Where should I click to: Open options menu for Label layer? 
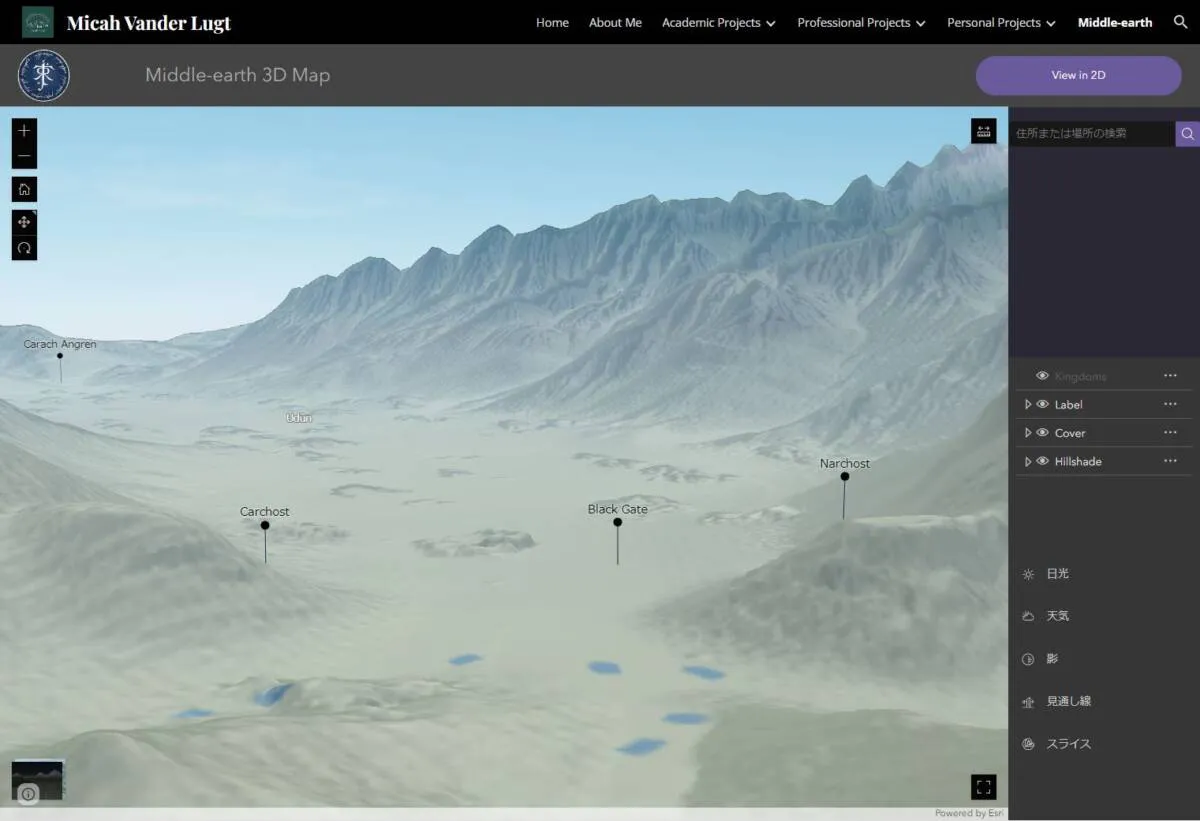pos(1170,404)
